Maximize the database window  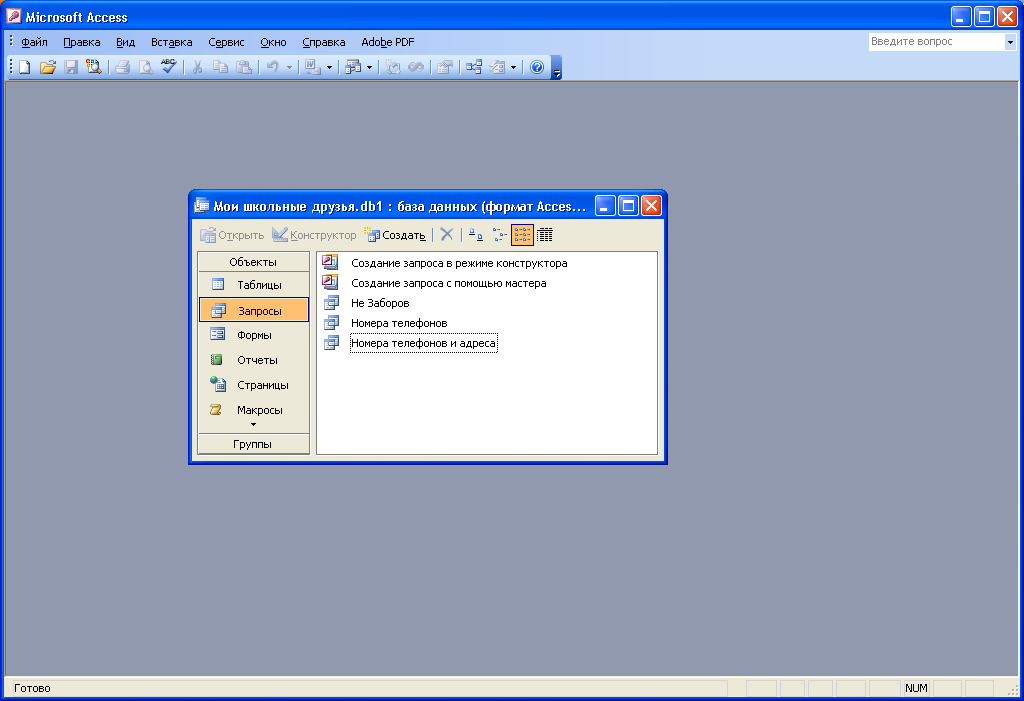(628, 206)
